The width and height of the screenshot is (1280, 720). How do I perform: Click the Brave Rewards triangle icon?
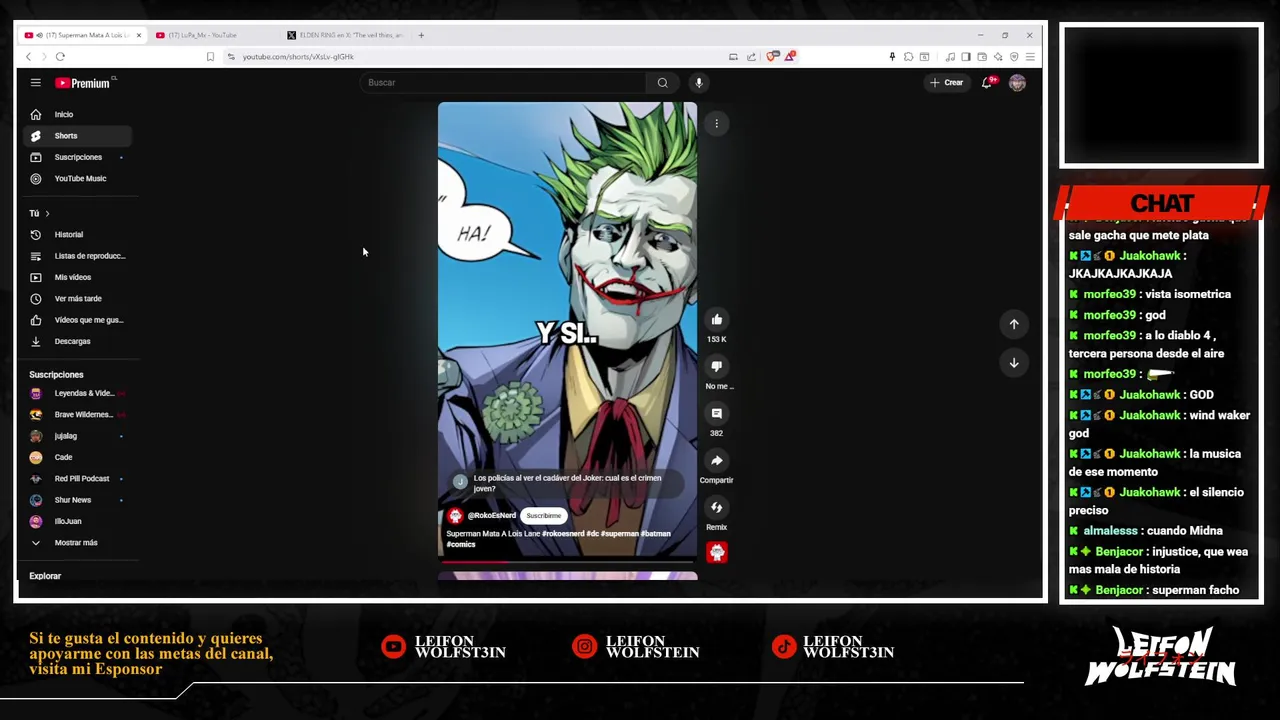(x=789, y=57)
